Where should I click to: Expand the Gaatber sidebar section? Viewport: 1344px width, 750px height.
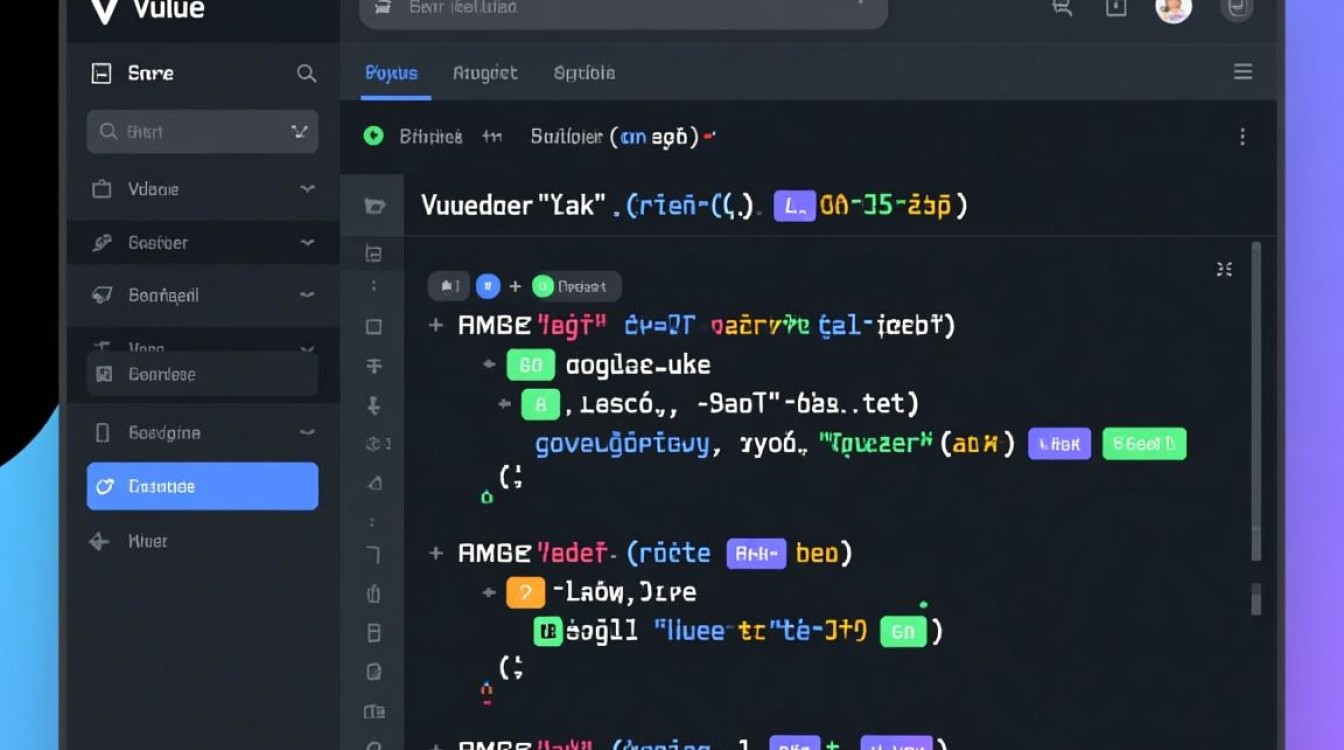coord(307,243)
